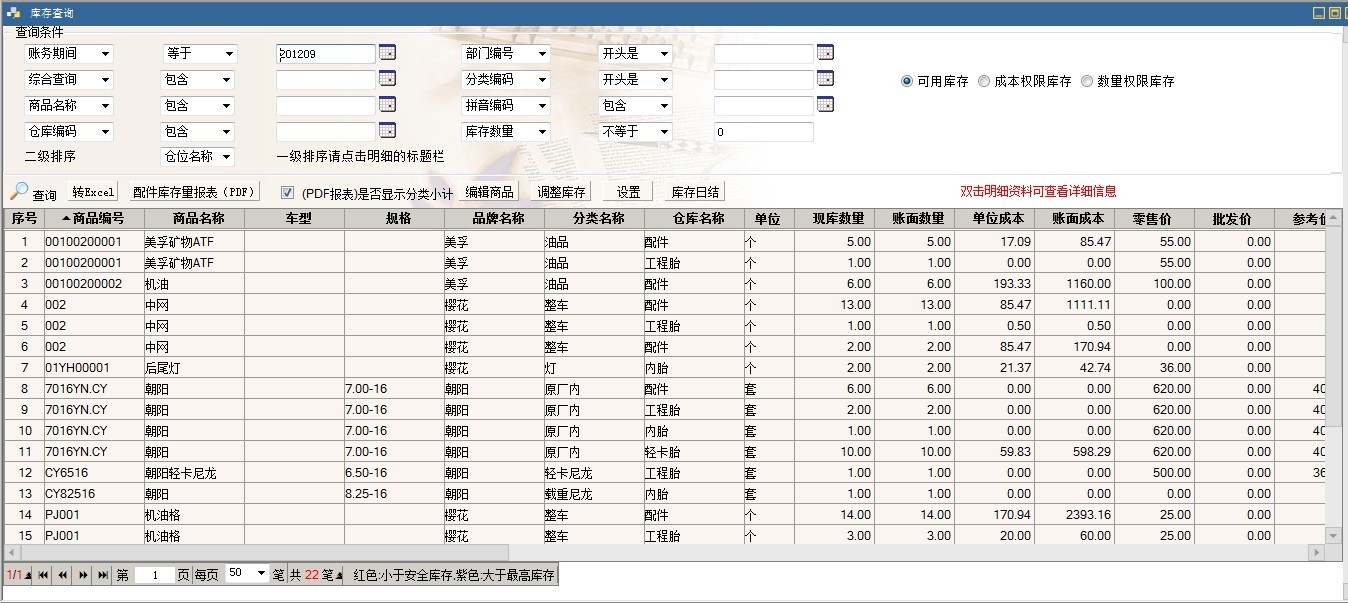Click the 仓库名称 column header

694,218
